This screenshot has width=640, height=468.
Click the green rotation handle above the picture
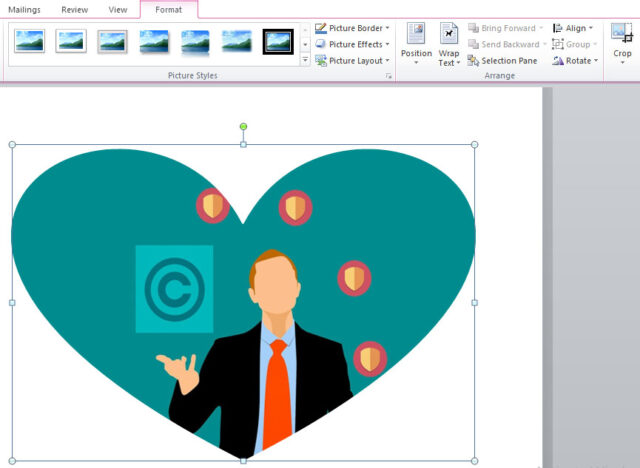coord(243,126)
